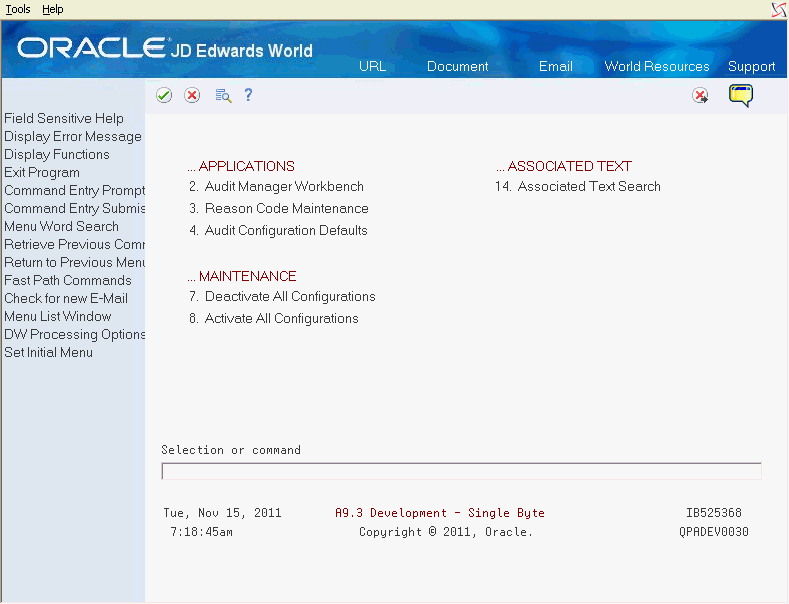The width and height of the screenshot is (789, 604).
Task: Click Return to Previous Menu
Action: [74, 262]
